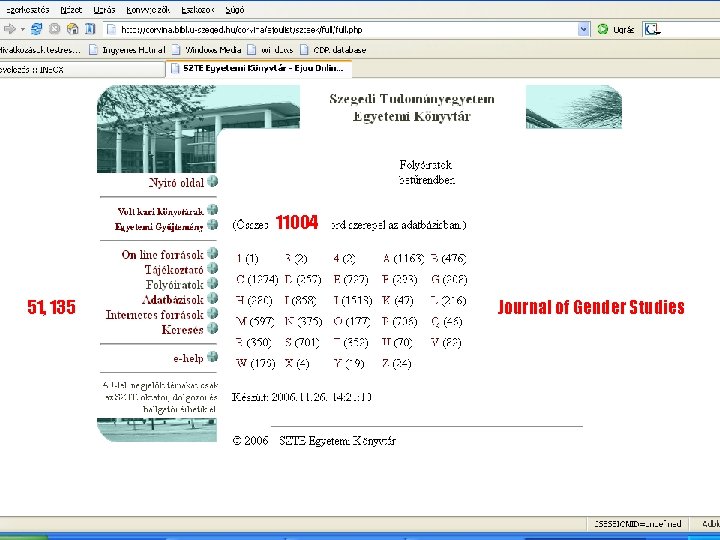Open the e-help link
Screen dimensions: 720x540
(188, 358)
